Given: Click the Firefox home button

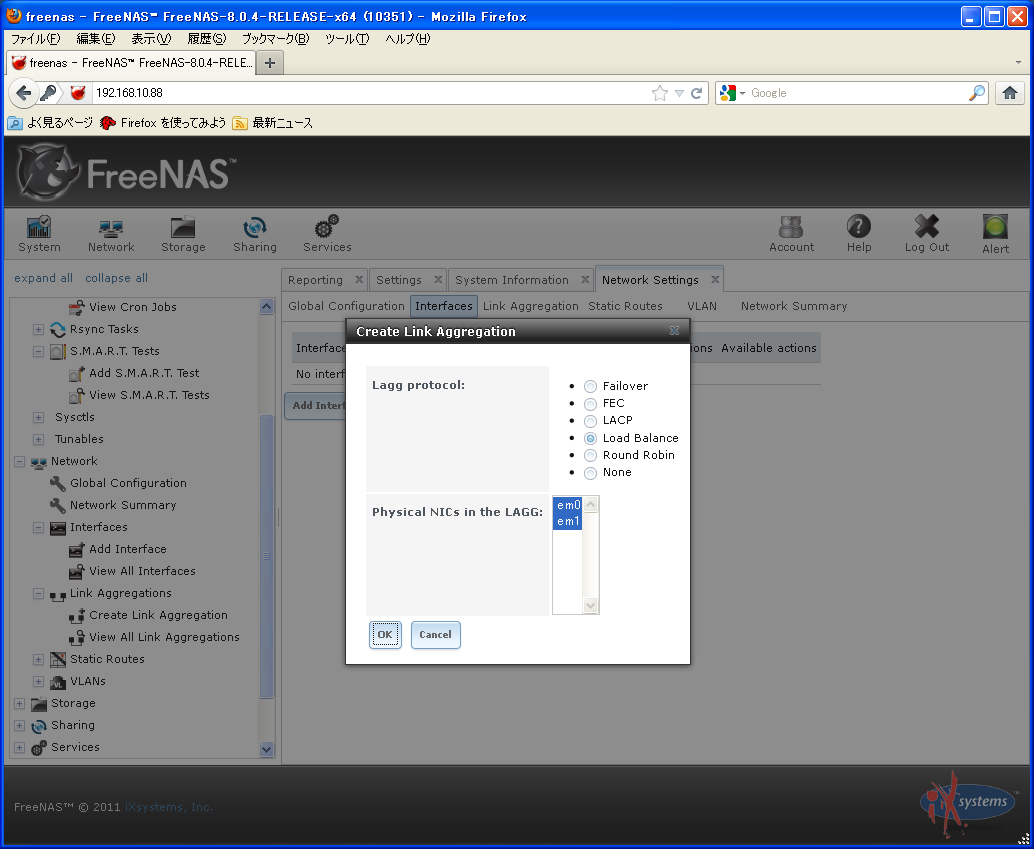Looking at the screenshot, I should (x=1010, y=93).
